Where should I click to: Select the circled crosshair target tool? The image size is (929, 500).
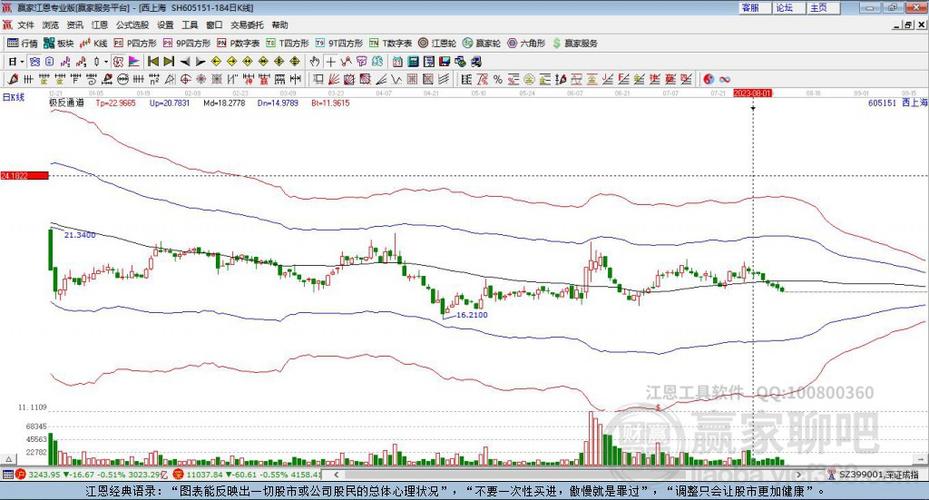click(x=185, y=79)
